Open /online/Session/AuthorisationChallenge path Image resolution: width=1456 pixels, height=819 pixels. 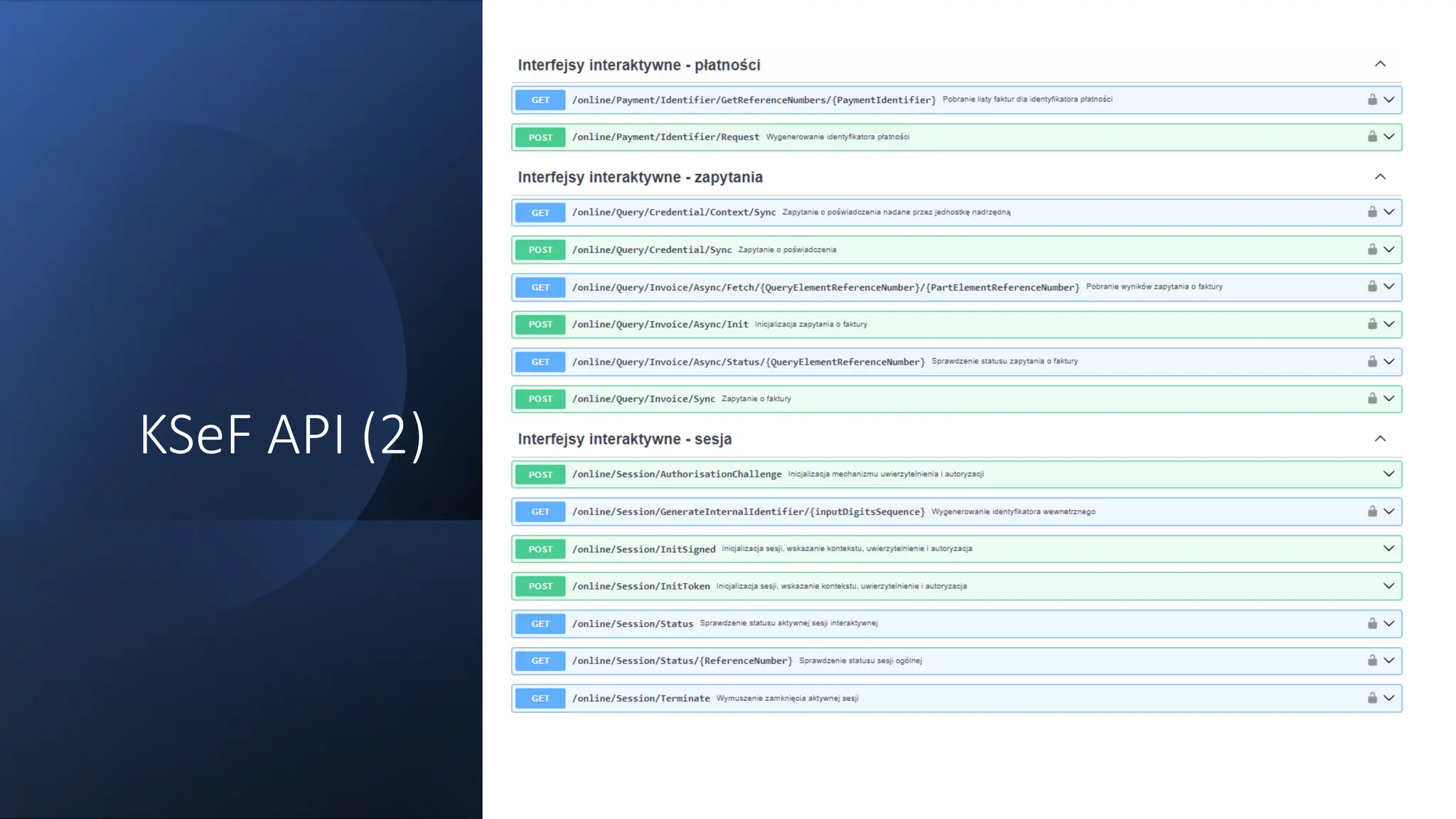[677, 474]
